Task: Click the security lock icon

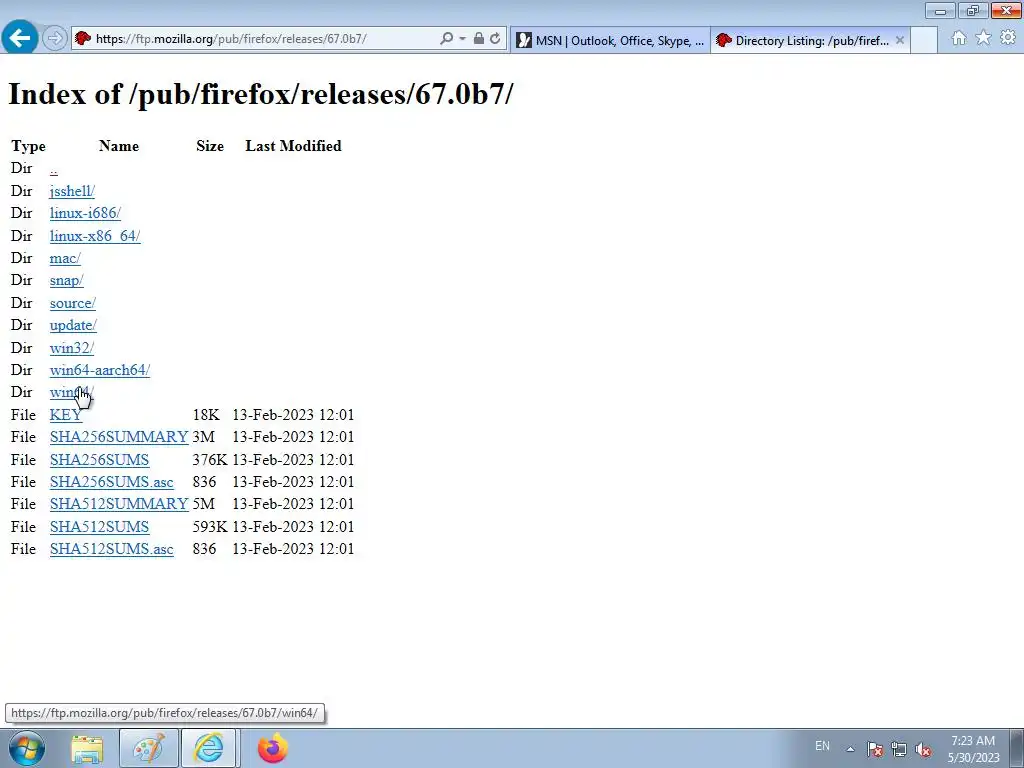Action: 479,39
